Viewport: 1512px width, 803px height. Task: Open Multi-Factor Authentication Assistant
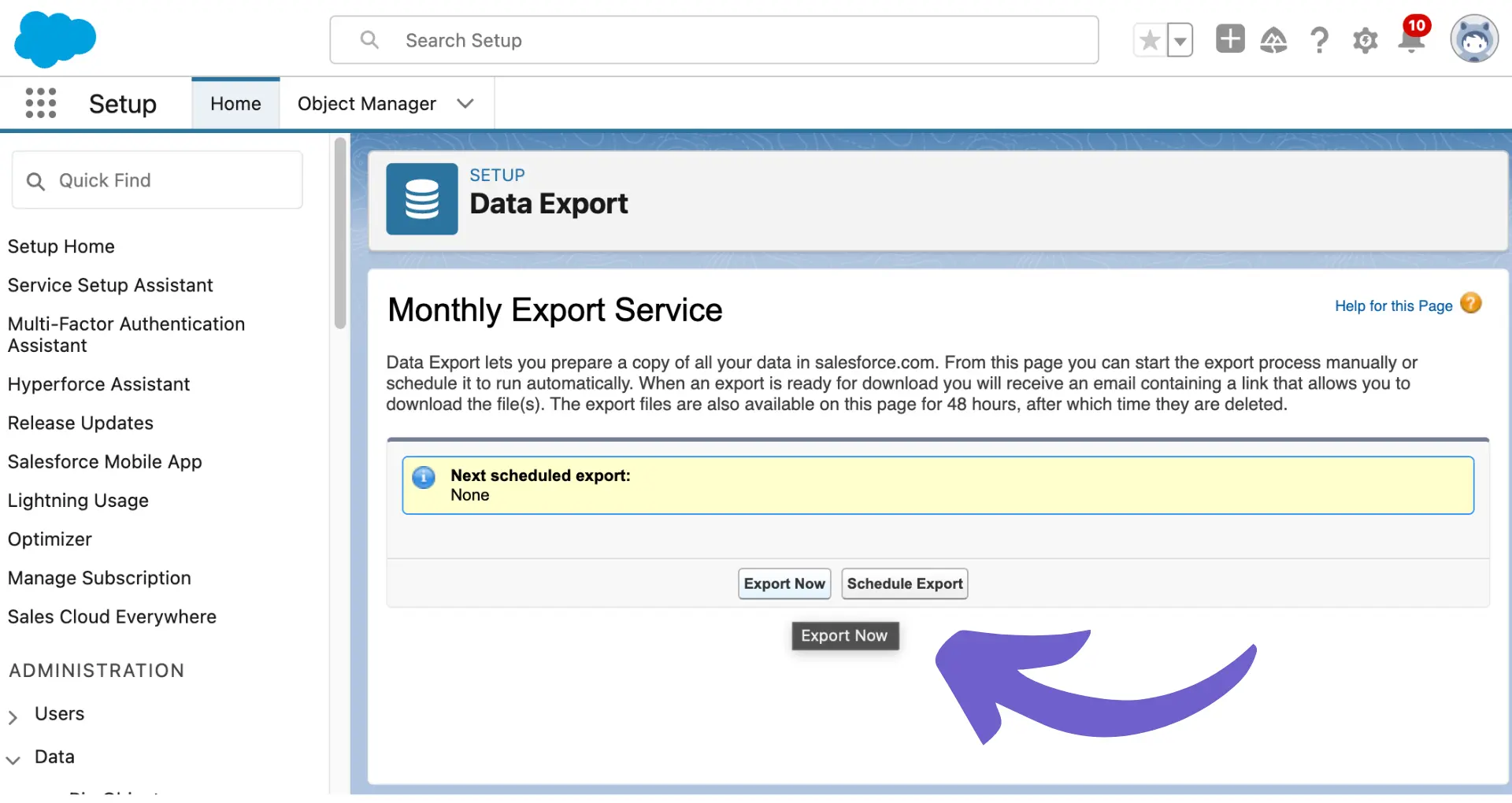point(126,335)
